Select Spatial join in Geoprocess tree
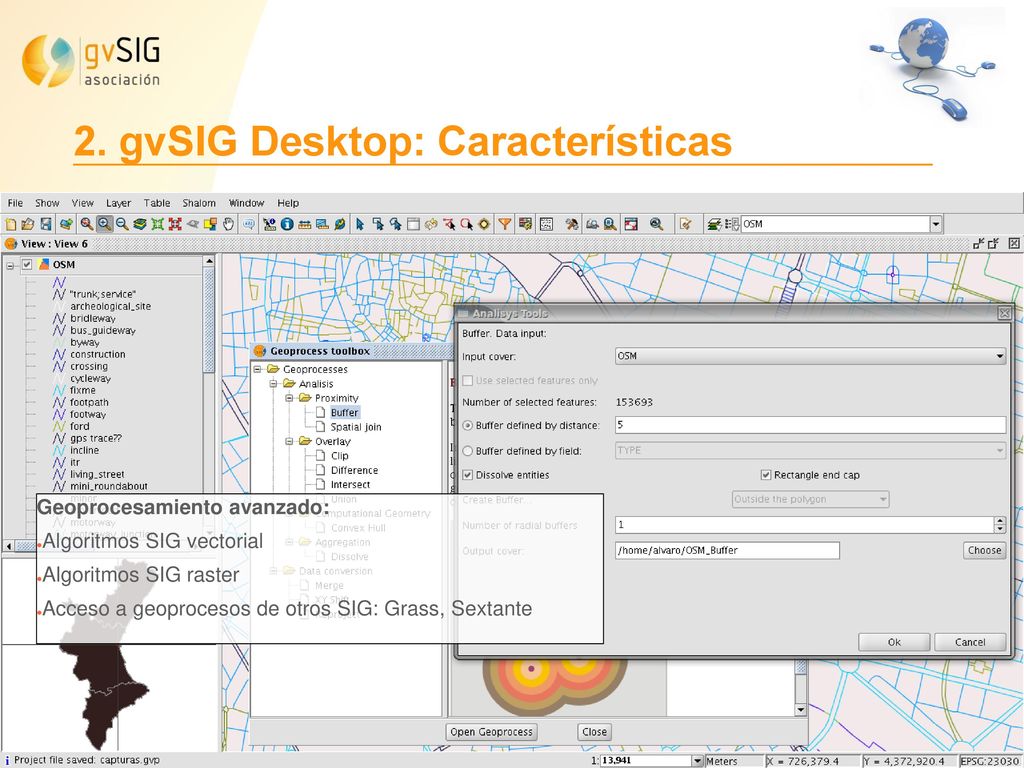The image size is (1024, 768). [356, 427]
